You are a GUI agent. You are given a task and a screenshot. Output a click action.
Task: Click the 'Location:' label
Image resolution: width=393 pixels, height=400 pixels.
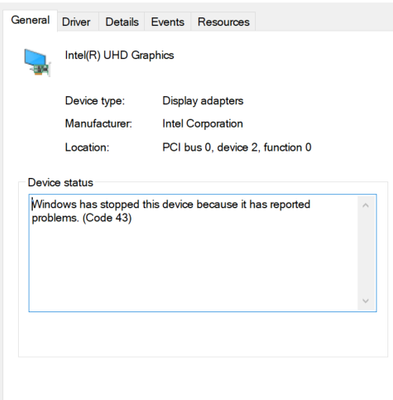click(87, 147)
